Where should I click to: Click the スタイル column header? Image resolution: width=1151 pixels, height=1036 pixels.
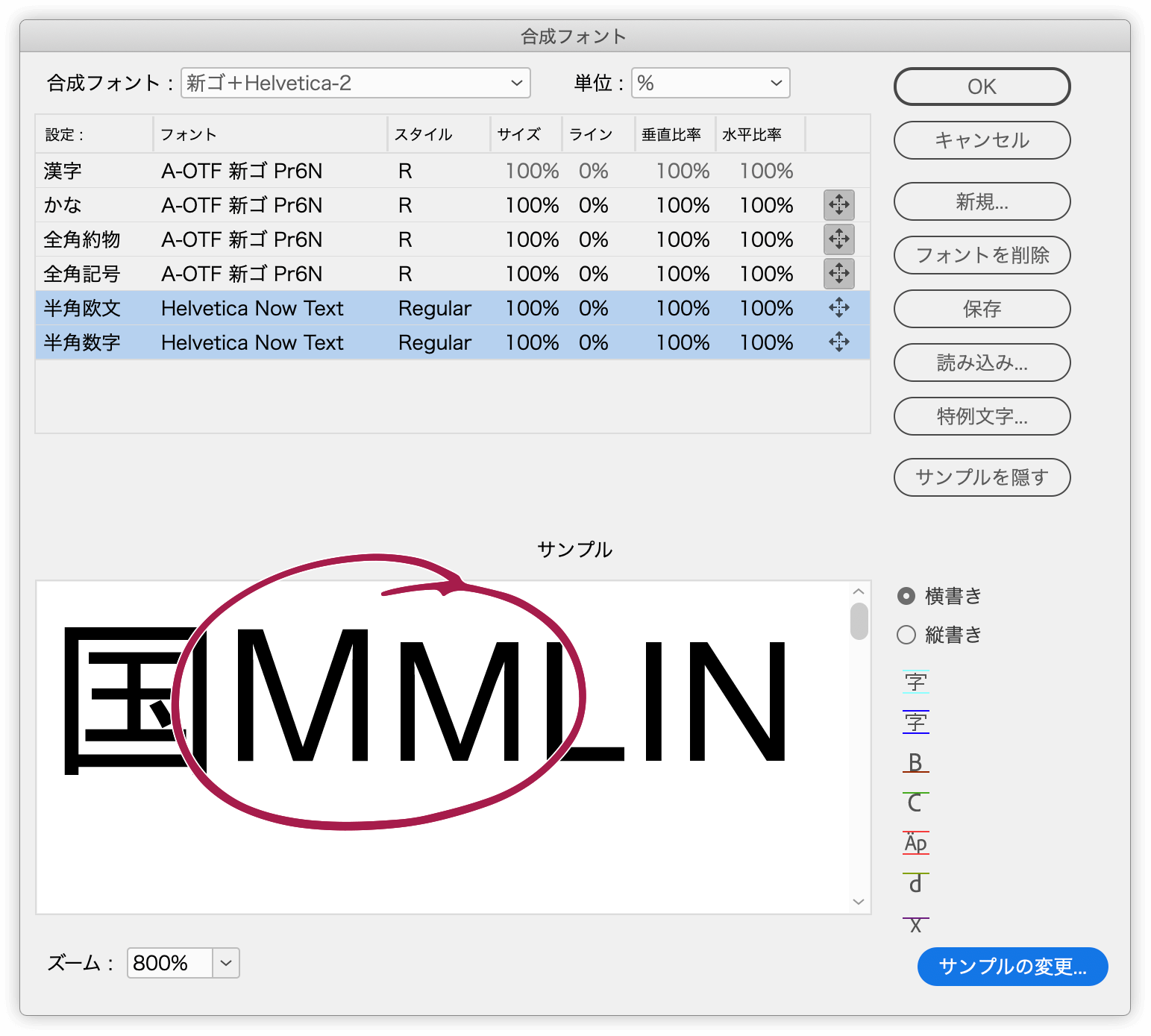tap(423, 134)
